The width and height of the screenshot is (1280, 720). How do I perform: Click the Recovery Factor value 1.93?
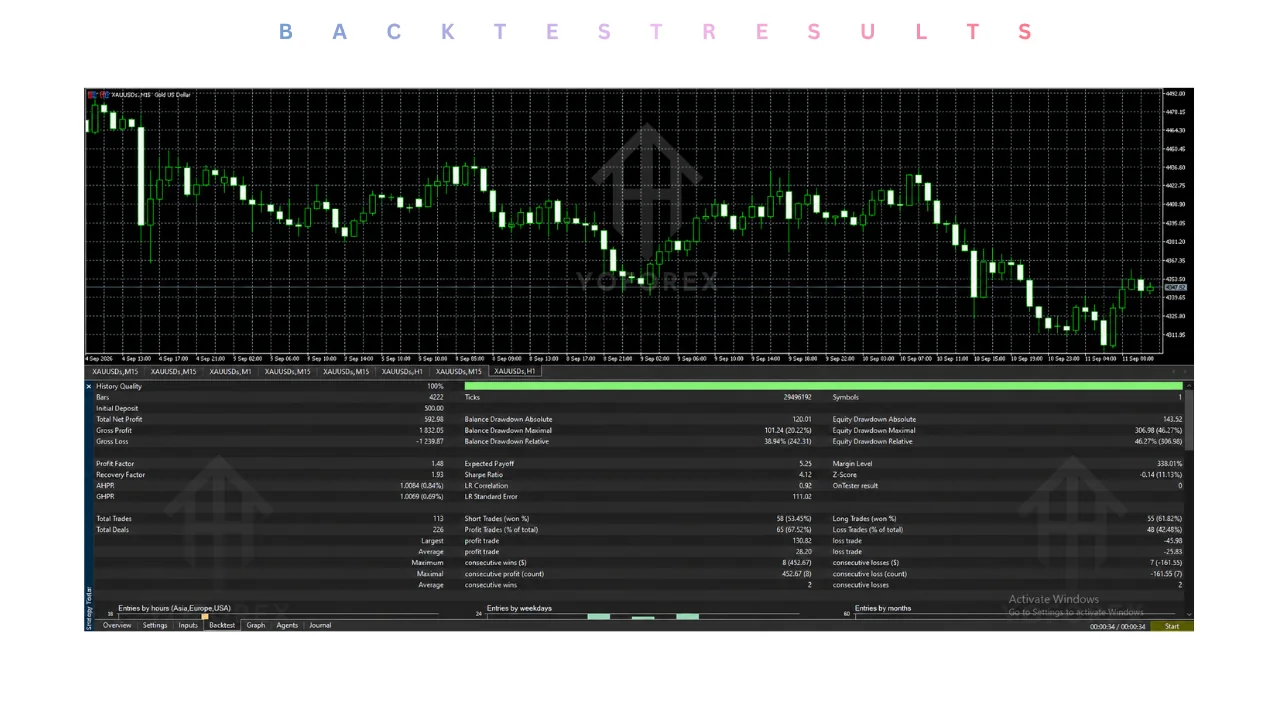(x=437, y=475)
